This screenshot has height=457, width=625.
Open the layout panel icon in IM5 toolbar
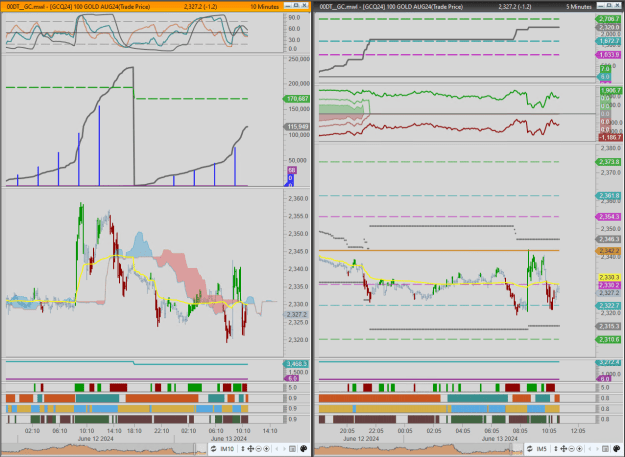point(605,449)
